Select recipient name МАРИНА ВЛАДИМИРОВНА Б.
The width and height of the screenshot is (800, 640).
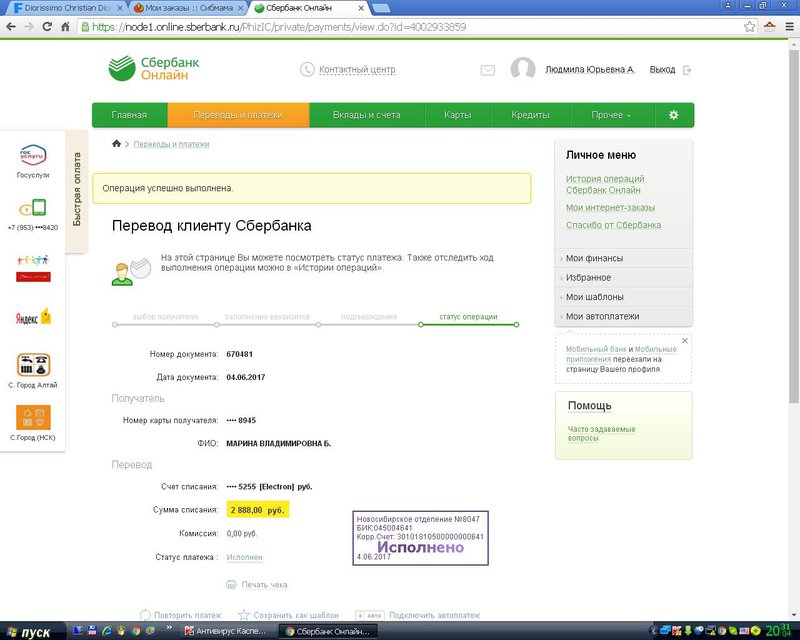point(279,444)
